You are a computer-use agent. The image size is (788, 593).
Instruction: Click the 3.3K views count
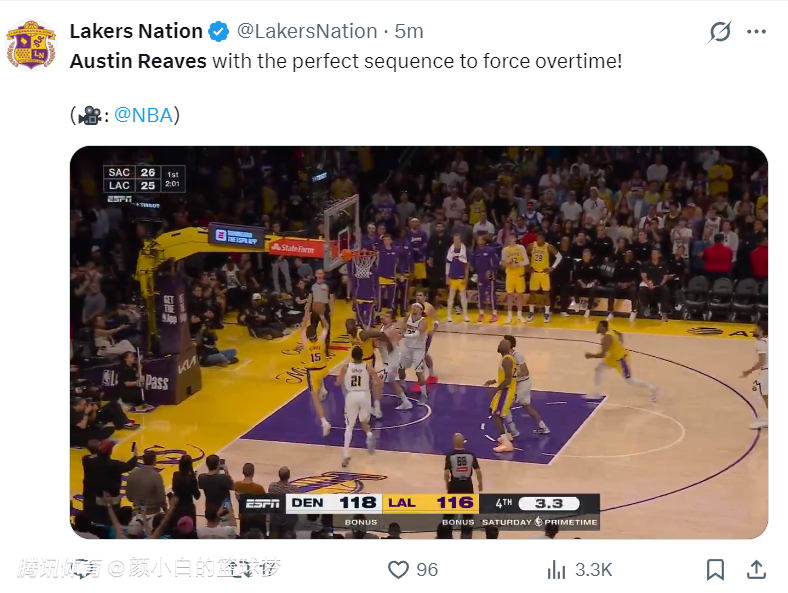(593, 569)
